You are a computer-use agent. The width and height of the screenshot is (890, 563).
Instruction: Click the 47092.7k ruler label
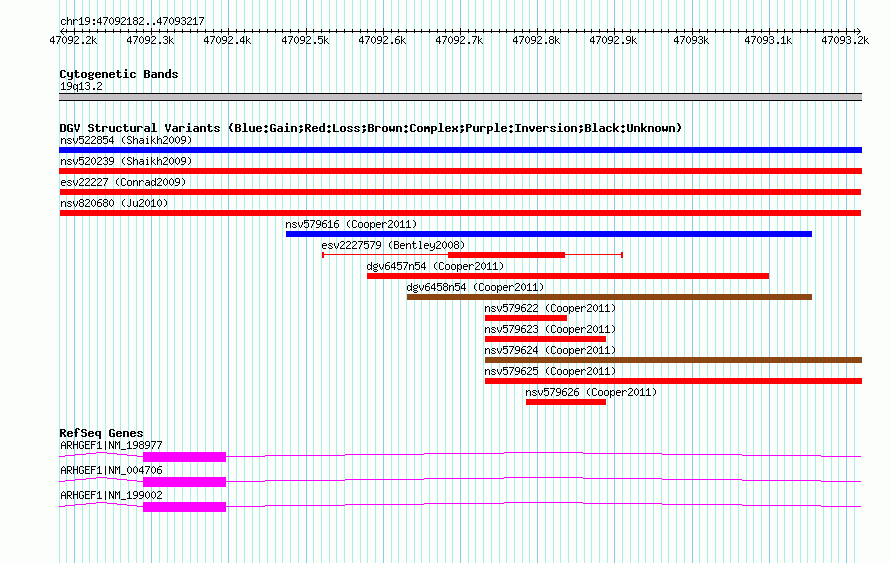[x=459, y=40]
